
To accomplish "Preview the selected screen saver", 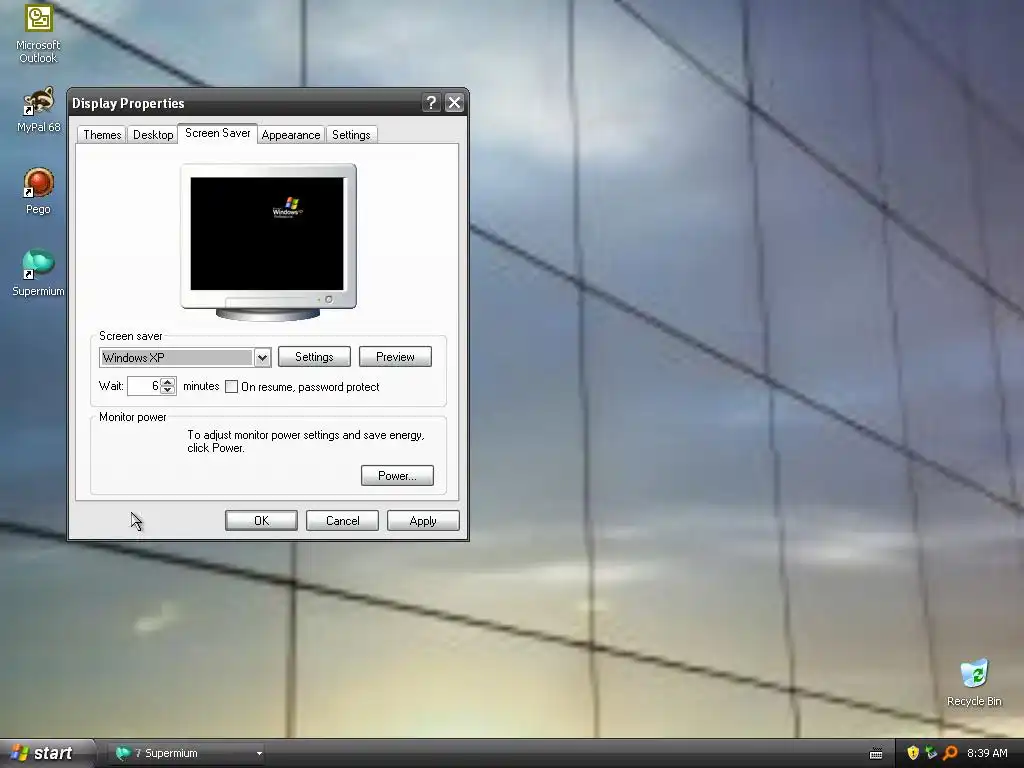I will [x=395, y=357].
